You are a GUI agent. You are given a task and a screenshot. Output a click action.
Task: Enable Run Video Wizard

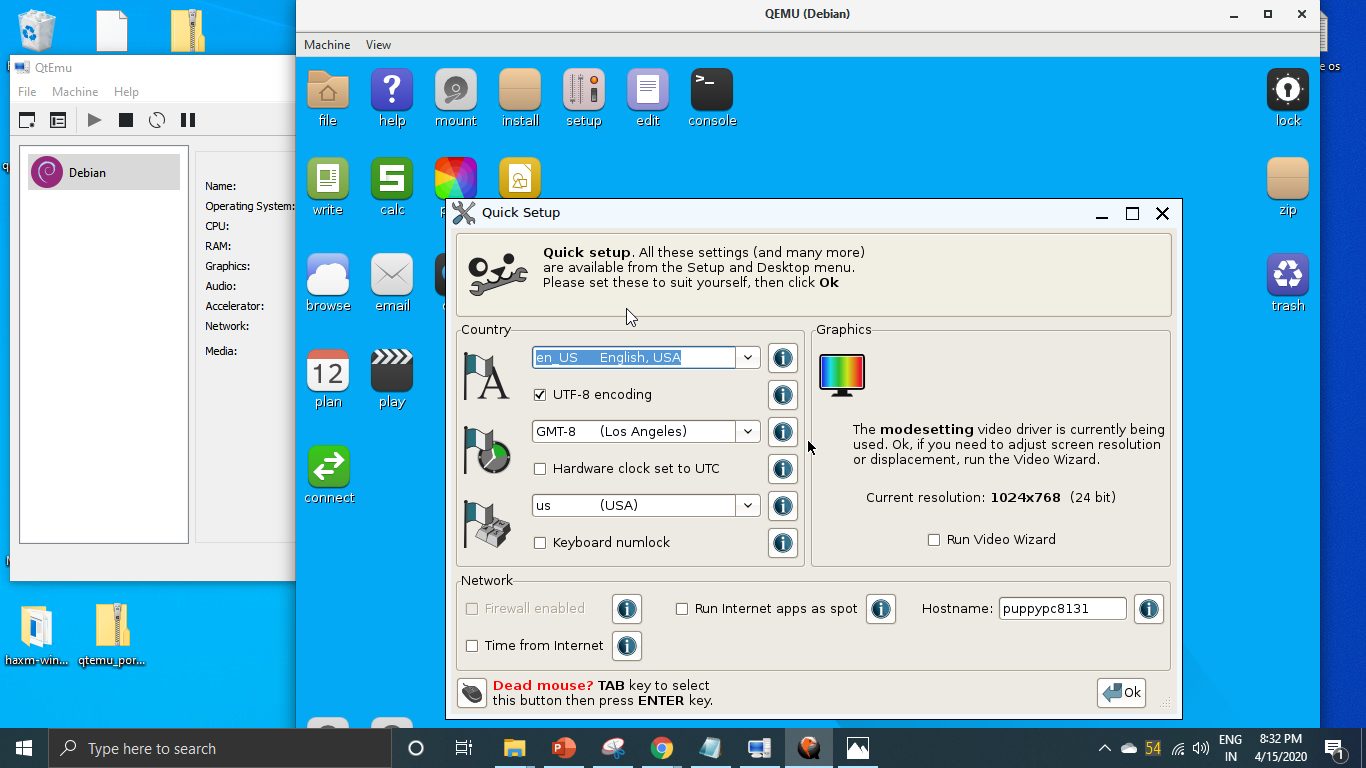pyautogui.click(x=933, y=539)
